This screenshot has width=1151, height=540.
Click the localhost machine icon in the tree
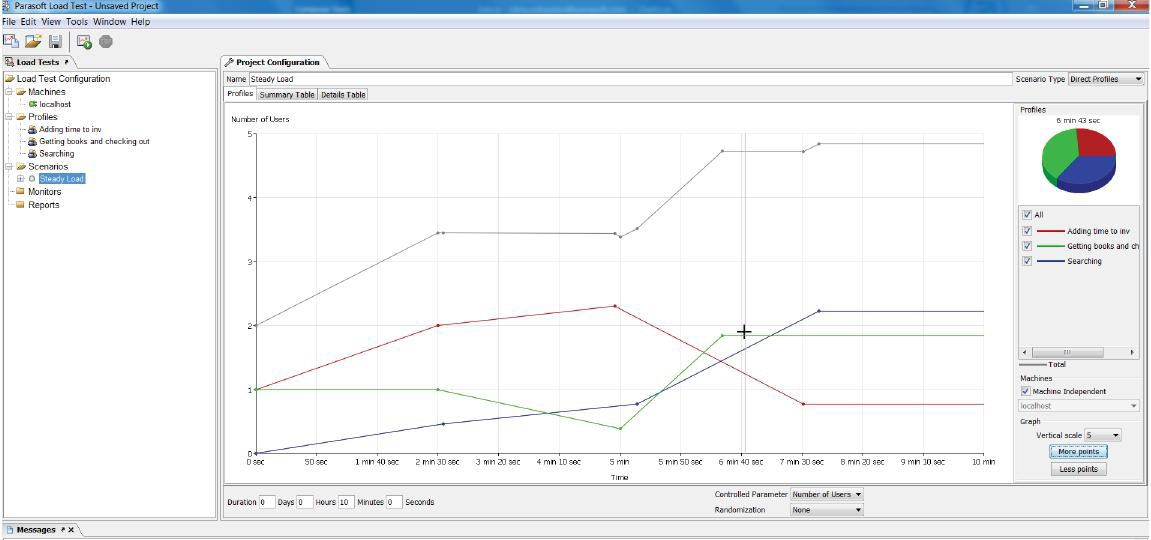click(x=33, y=104)
